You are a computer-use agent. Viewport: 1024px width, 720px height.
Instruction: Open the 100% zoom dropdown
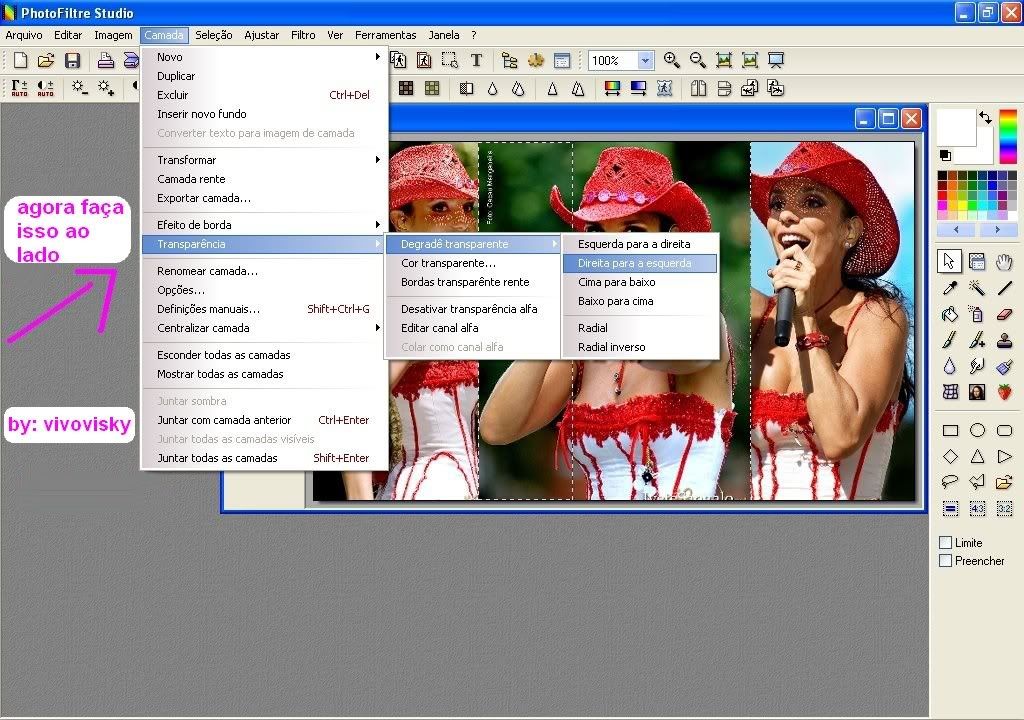point(645,61)
